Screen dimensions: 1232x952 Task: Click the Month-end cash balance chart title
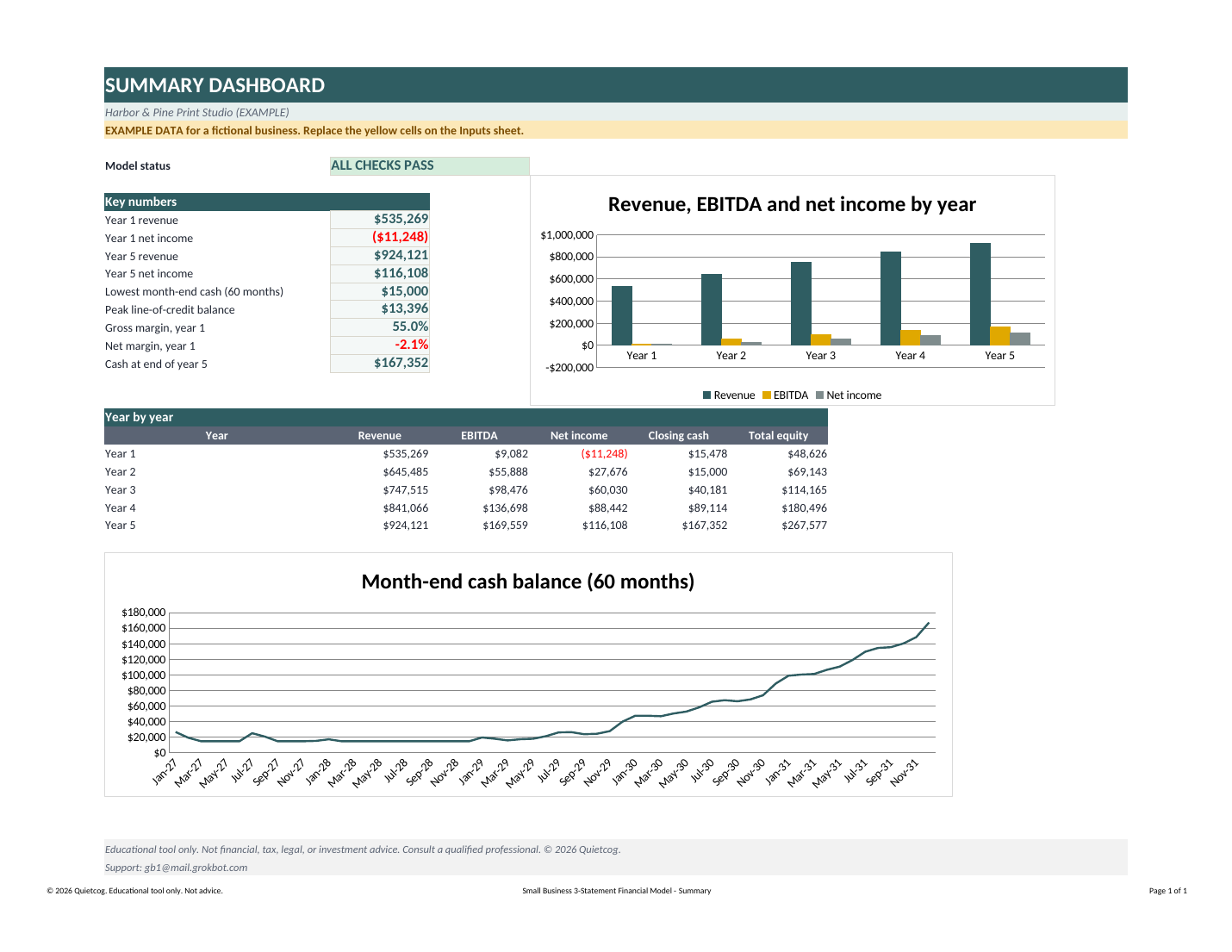click(x=528, y=582)
